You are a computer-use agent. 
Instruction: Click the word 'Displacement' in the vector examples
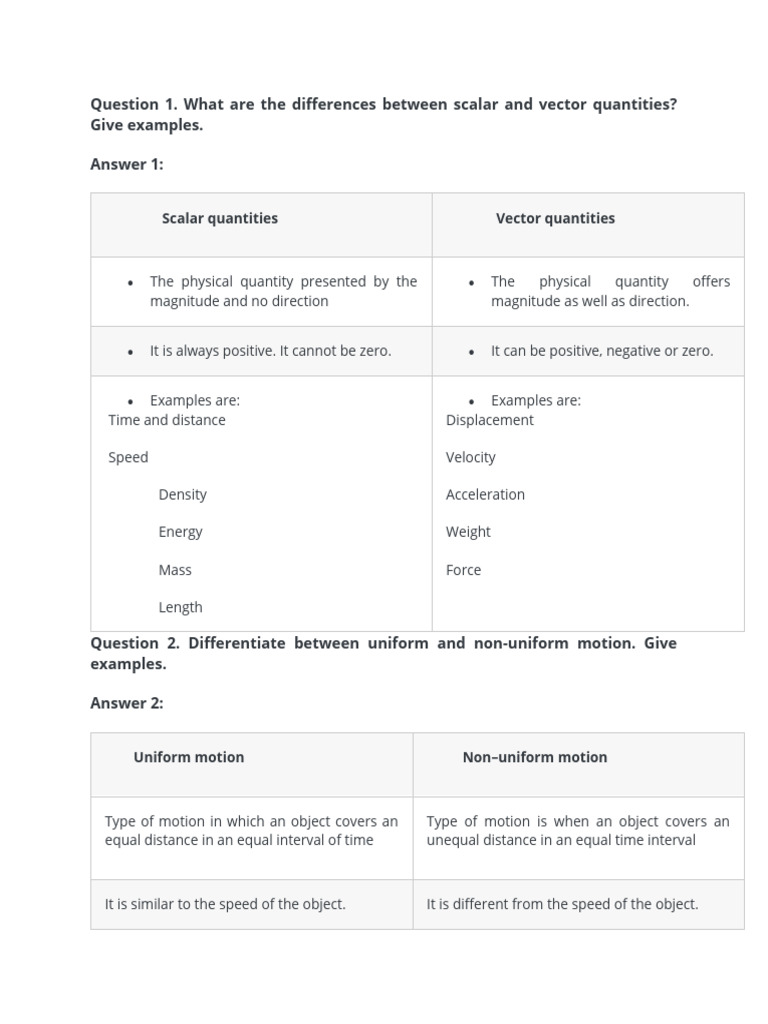(489, 420)
